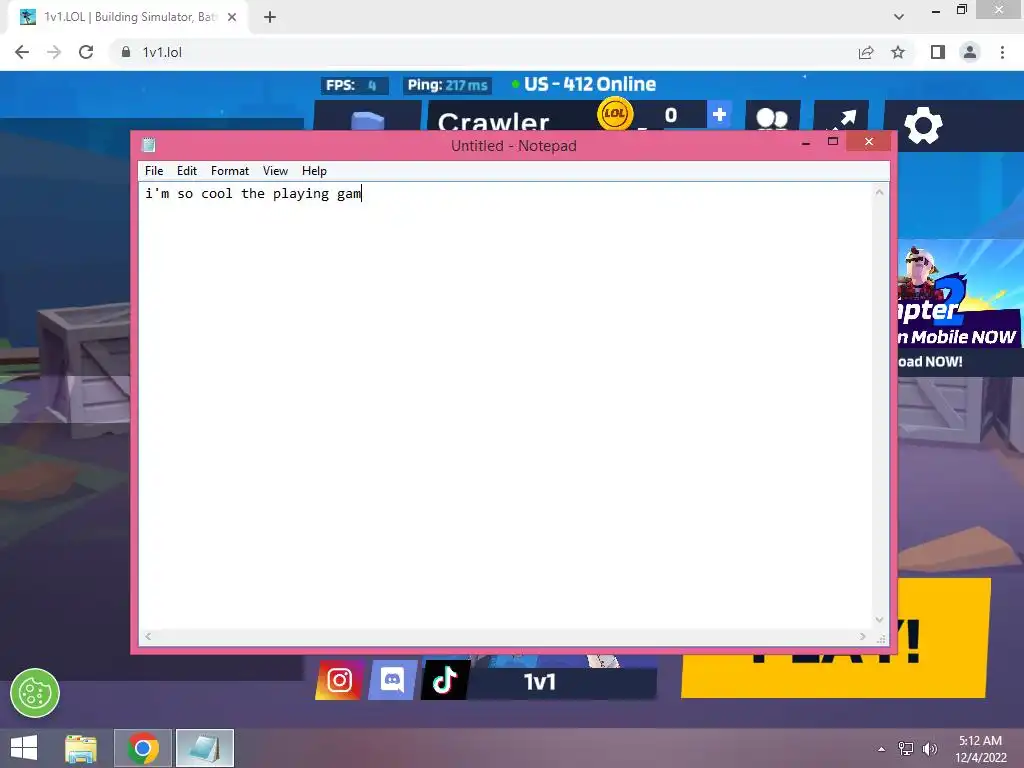Click the fullscreen arrows icon in game

click(x=841, y=116)
